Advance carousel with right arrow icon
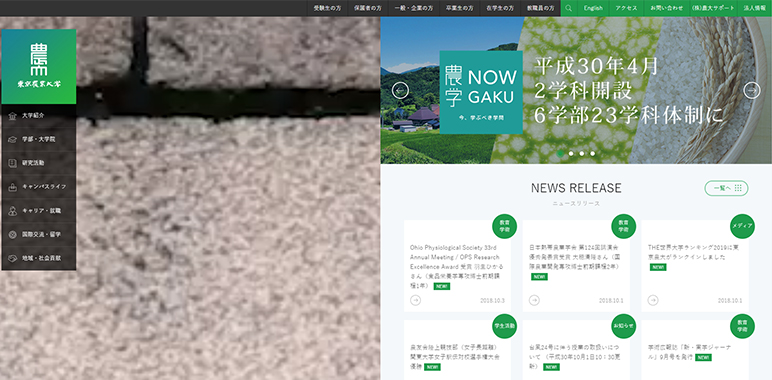The height and width of the screenshot is (380, 772). tap(751, 90)
